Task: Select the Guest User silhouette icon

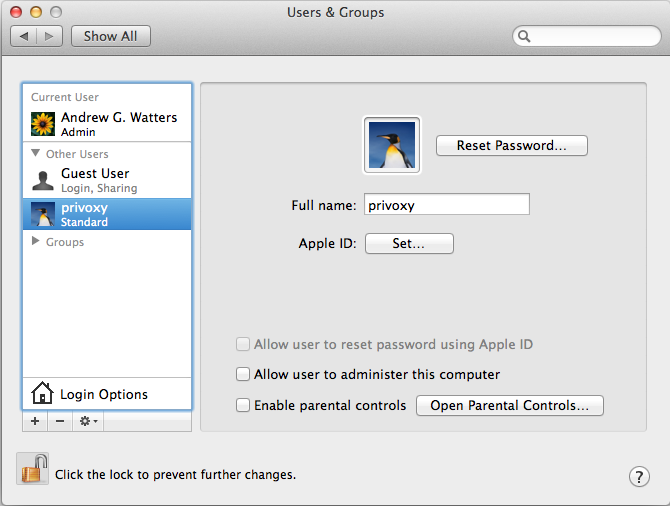Action: (43, 180)
